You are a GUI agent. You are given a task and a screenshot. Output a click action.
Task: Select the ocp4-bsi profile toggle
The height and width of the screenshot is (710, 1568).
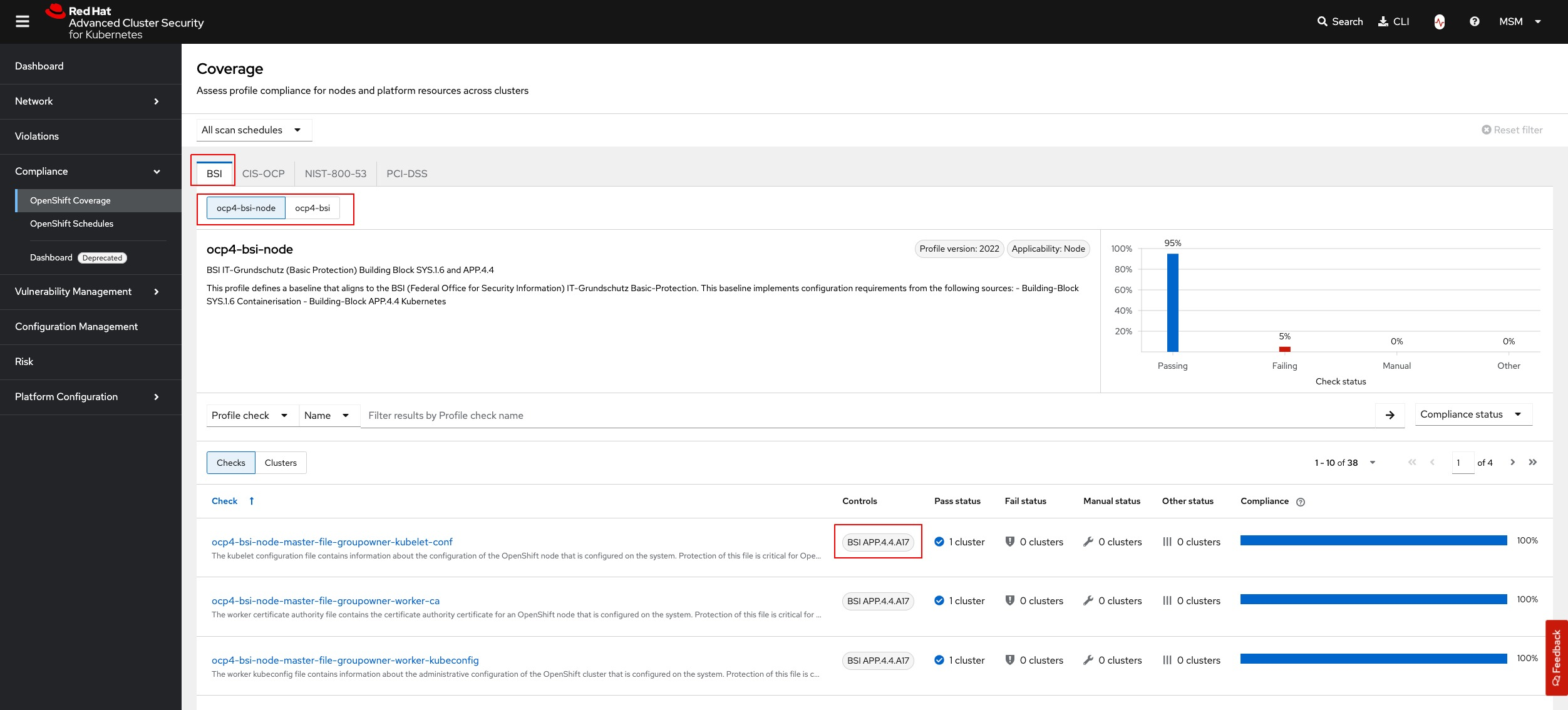click(x=312, y=208)
